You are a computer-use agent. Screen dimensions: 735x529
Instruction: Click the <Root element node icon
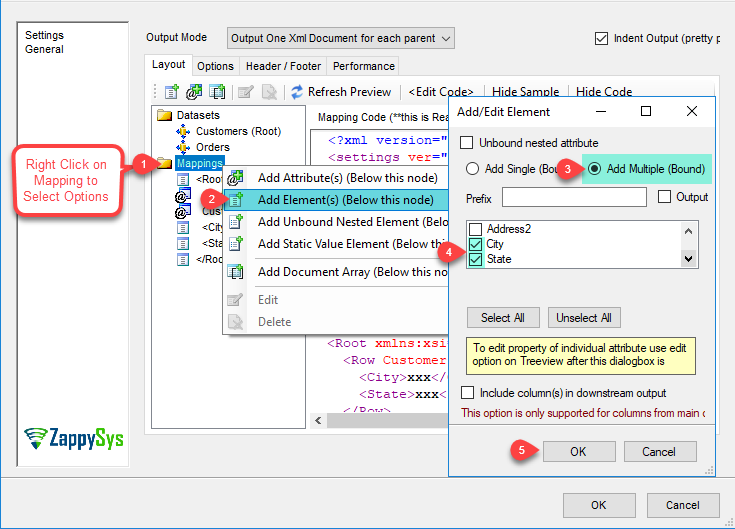183,179
